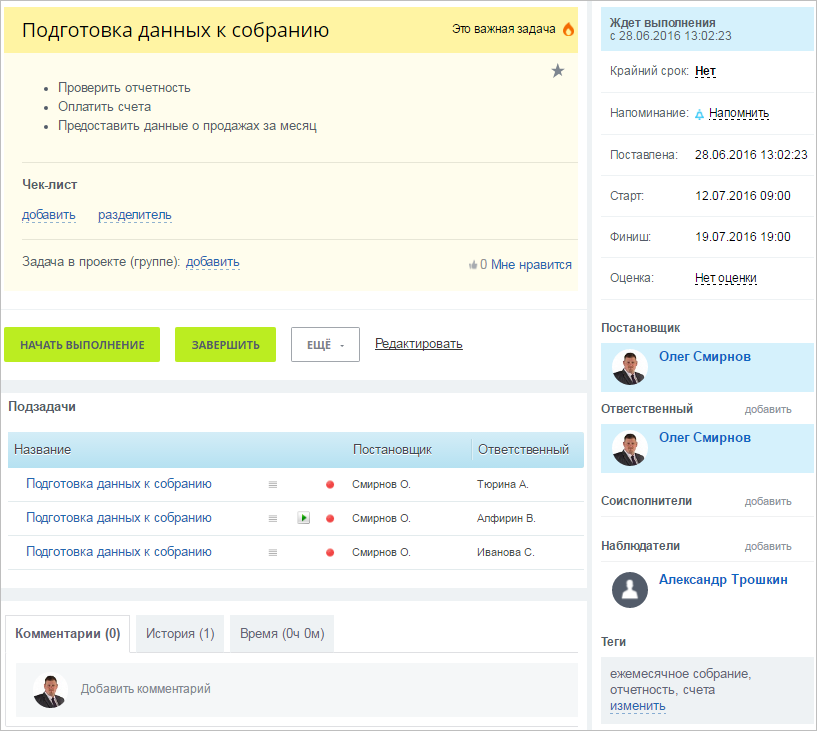Open menu icon for Иванова С. subtask
This screenshot has height=731, width=817.
tap(272, 552)
